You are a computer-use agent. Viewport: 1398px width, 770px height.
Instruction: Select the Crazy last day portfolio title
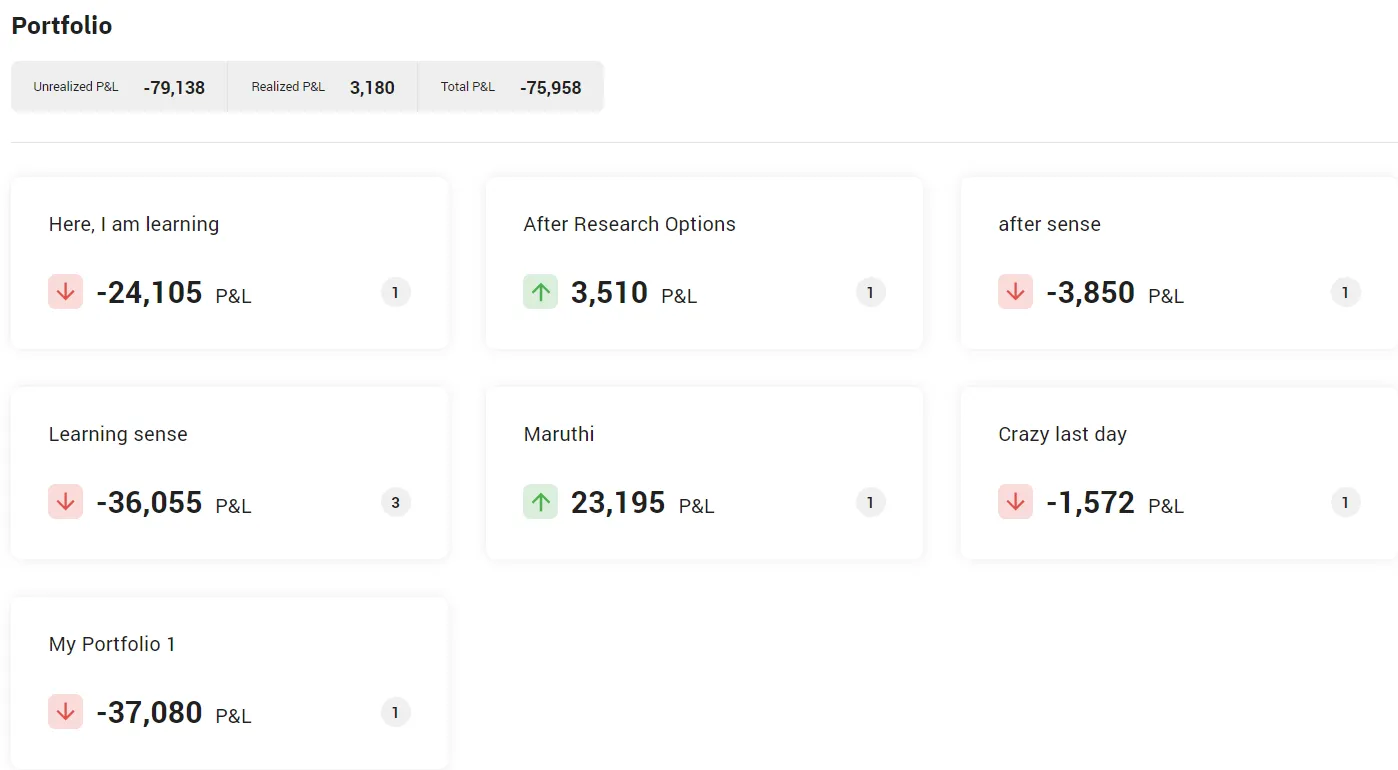tap(1062, 434)
